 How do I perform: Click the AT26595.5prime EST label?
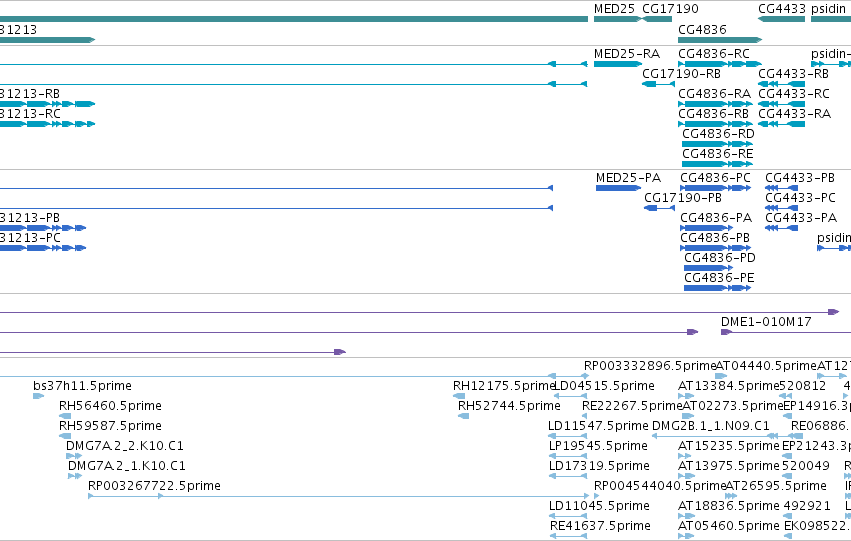point(776,486)
